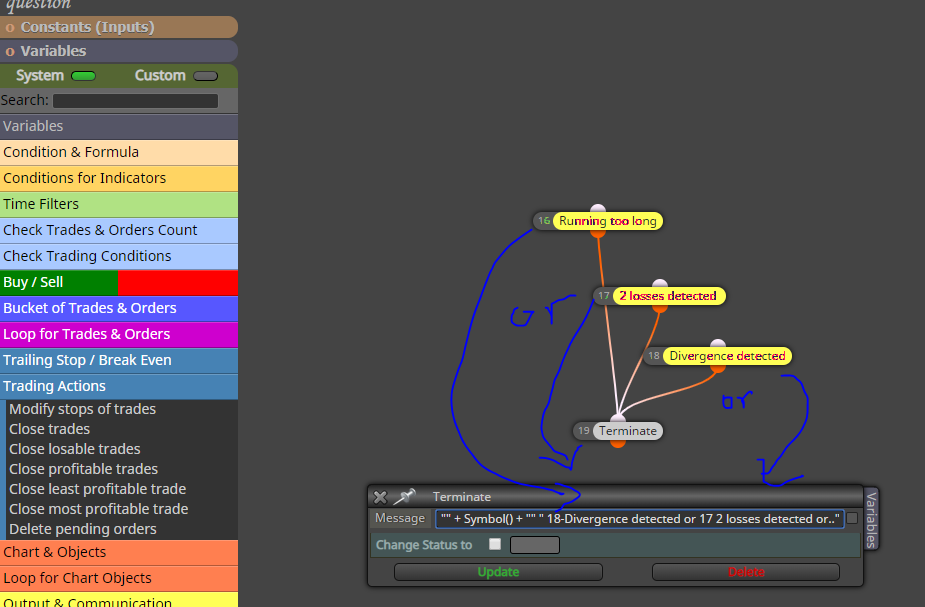Open Loop for Chart Objects category
This screenshot has width=925, height=607.
[119, 578]
